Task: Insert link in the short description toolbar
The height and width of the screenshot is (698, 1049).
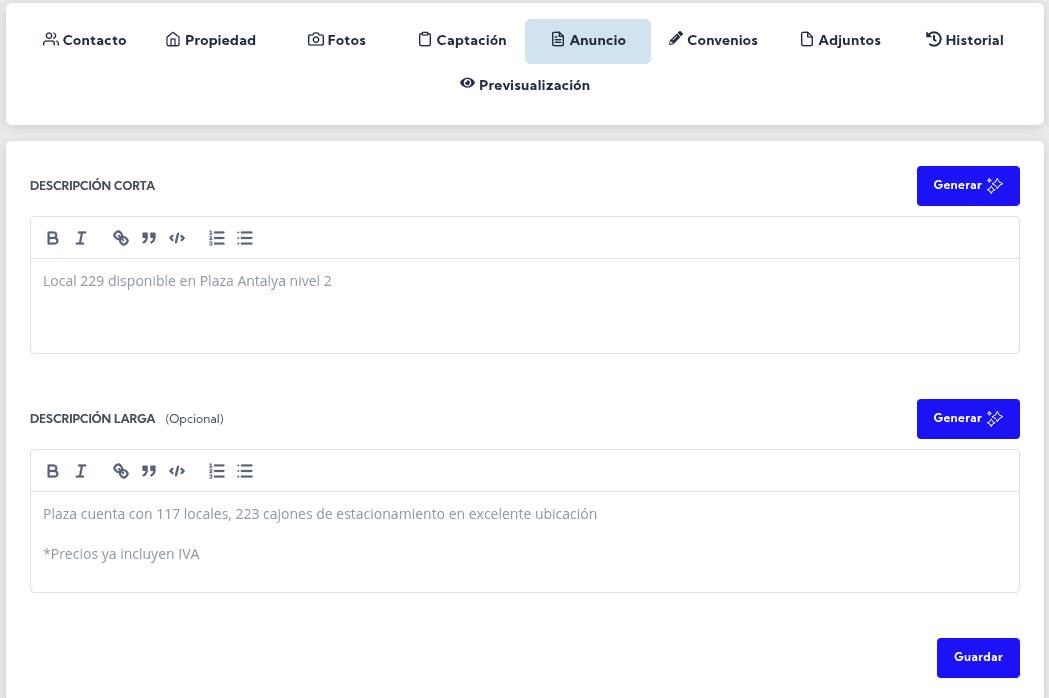Action: click(x=121, y=238)
